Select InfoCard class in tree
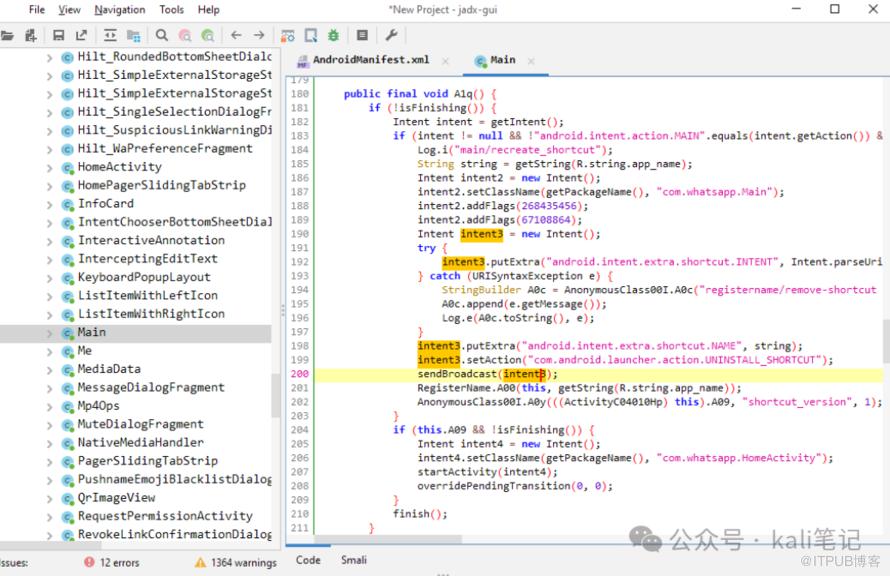Viewport: 890px width, 576px height. point(105,204)
